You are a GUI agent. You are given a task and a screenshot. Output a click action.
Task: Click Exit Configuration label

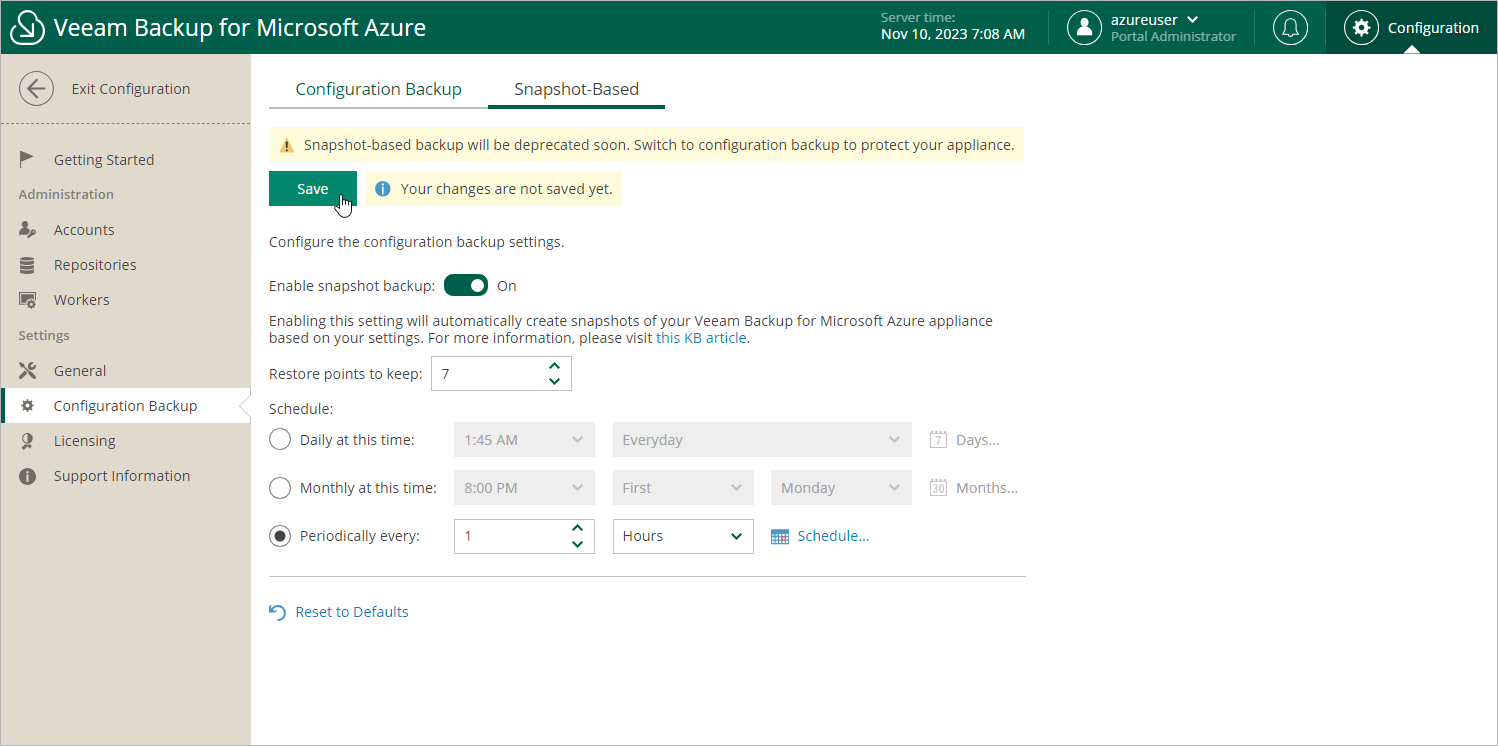[131, 89]
